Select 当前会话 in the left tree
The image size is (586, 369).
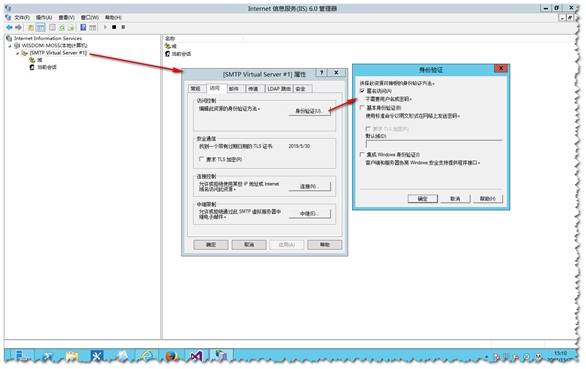tap(47, 68)
